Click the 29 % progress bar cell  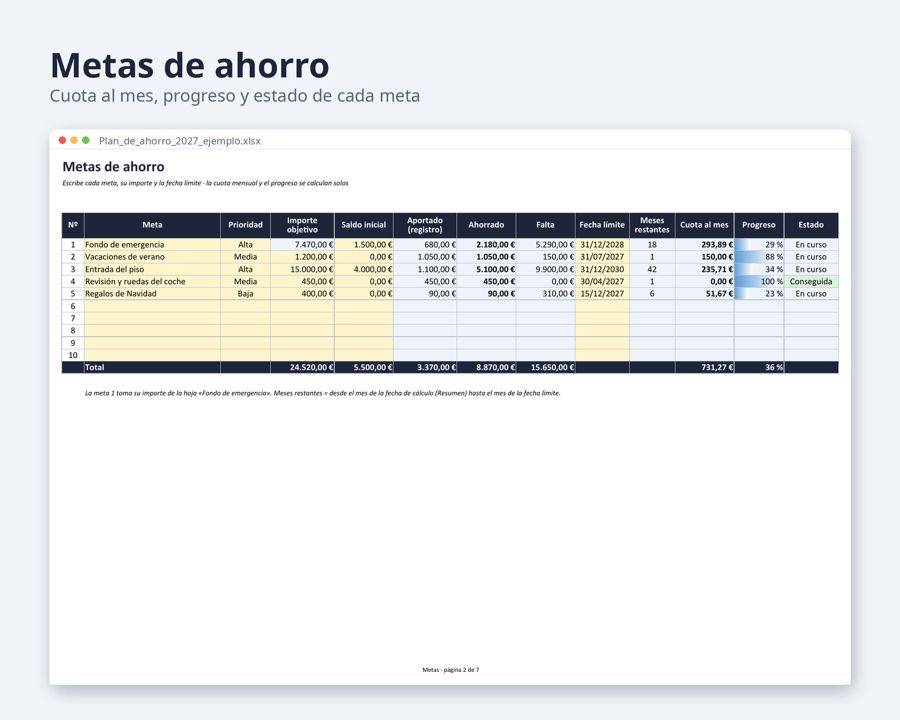pos(759,245)
